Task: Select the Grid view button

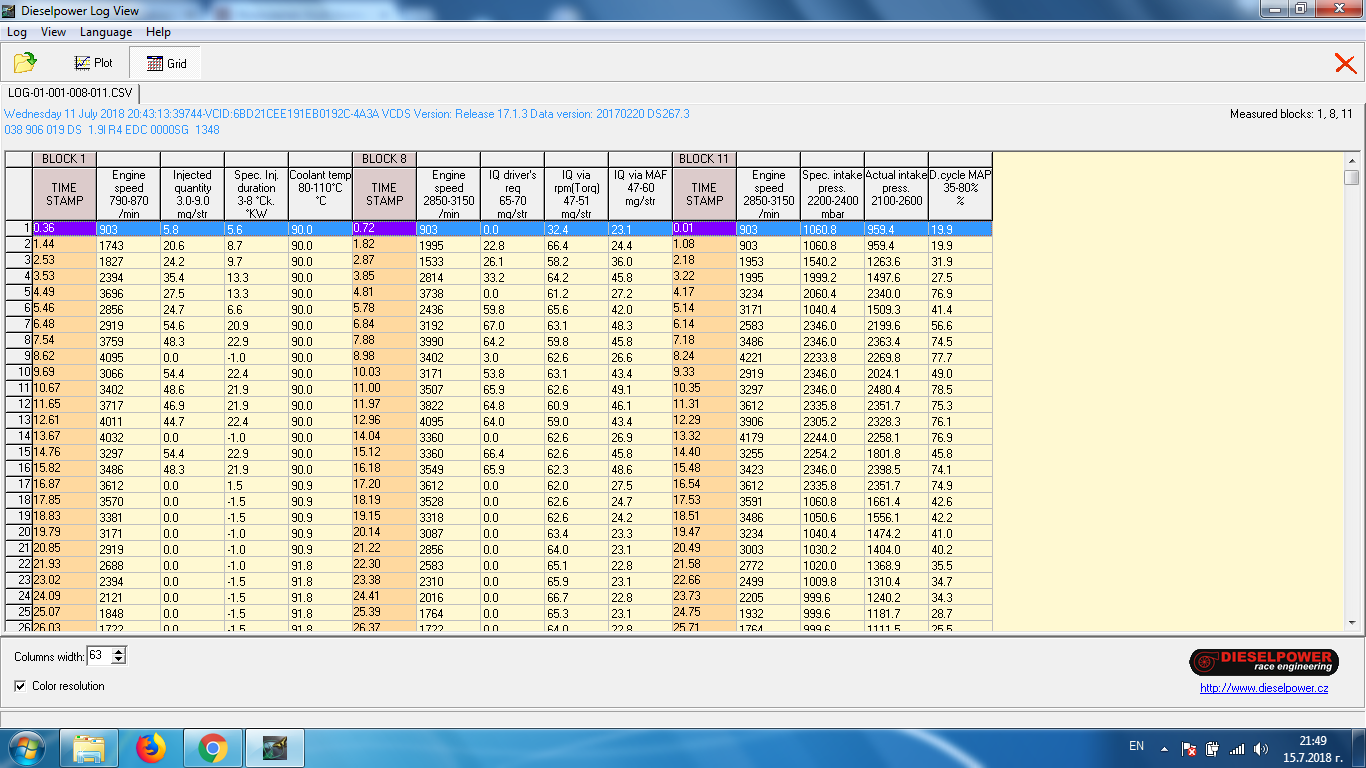Action: pos(165,63)
